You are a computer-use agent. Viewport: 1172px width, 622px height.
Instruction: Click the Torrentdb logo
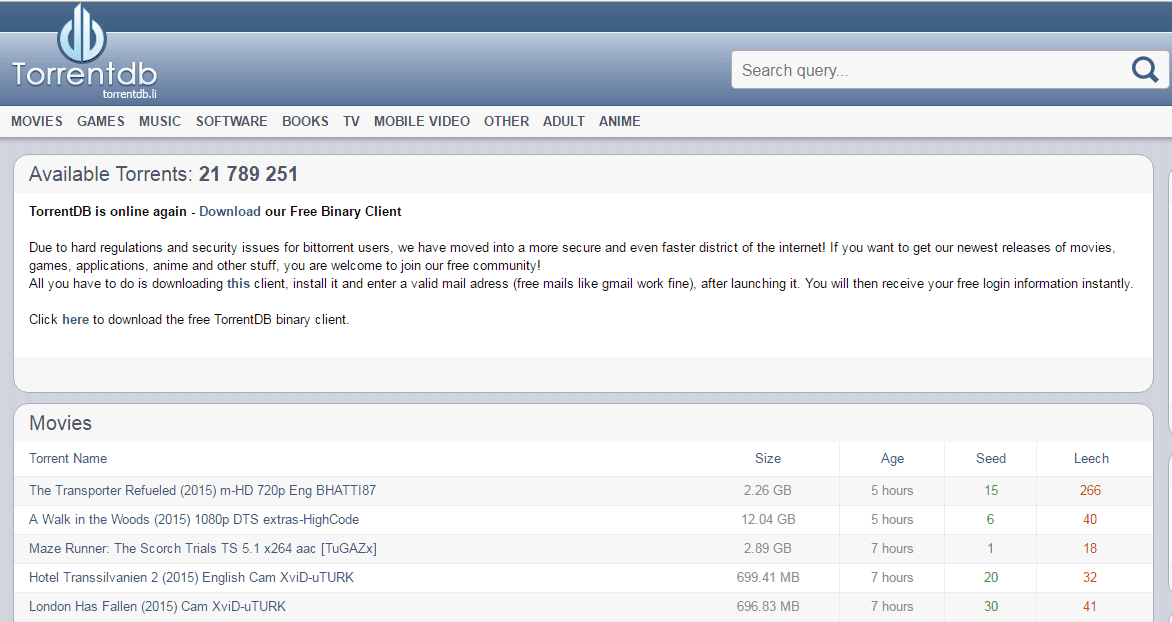(x=84, y=51)
